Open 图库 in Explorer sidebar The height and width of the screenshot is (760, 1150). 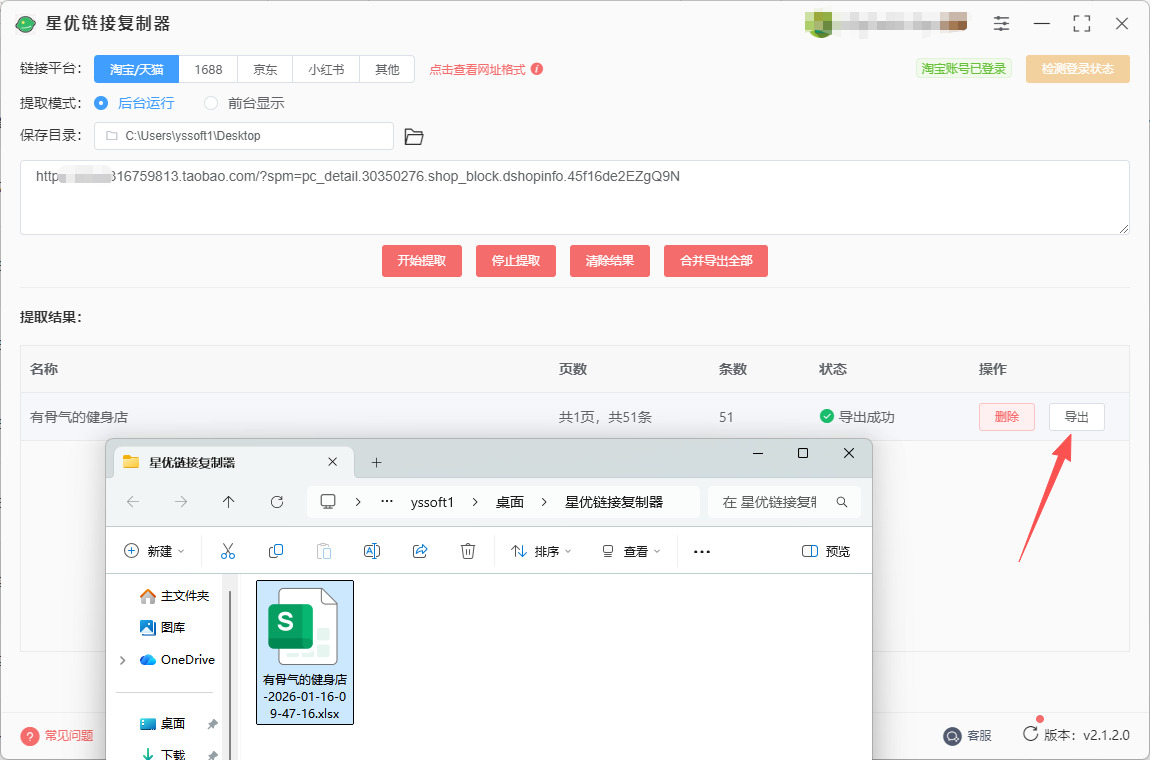(163, 628)
